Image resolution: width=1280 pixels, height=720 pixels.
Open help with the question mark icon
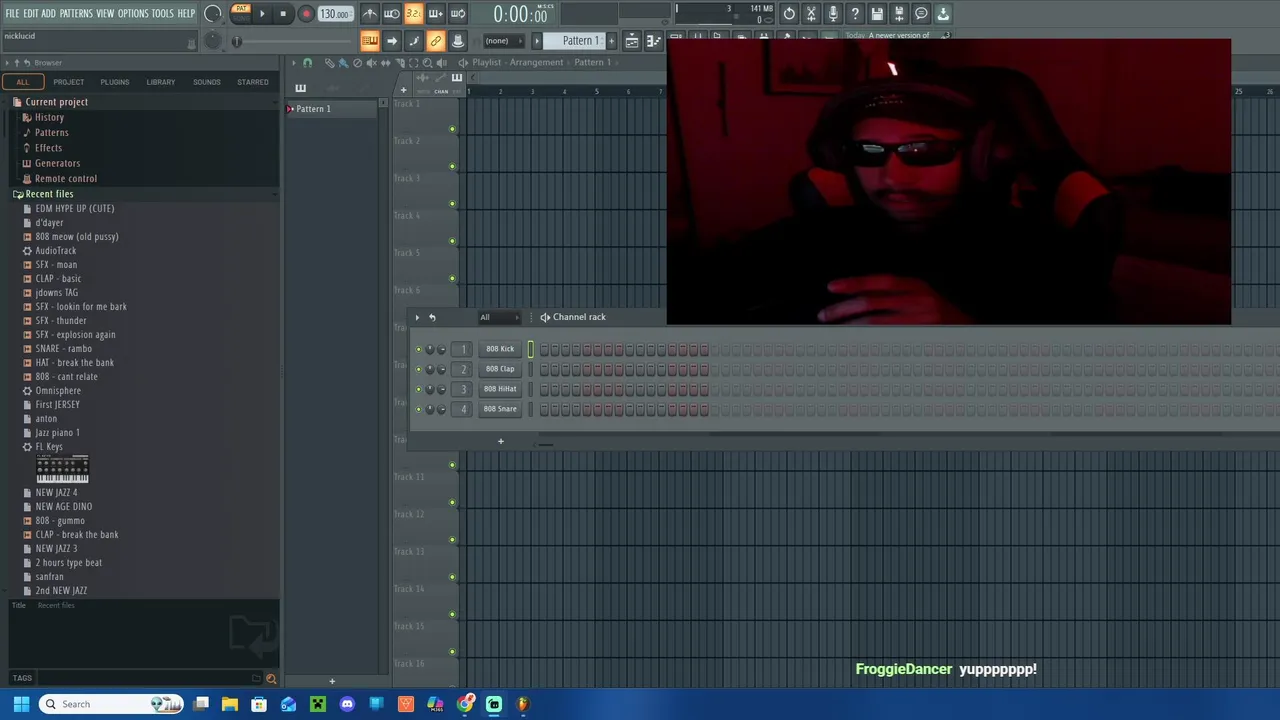(x=855, y=14)
